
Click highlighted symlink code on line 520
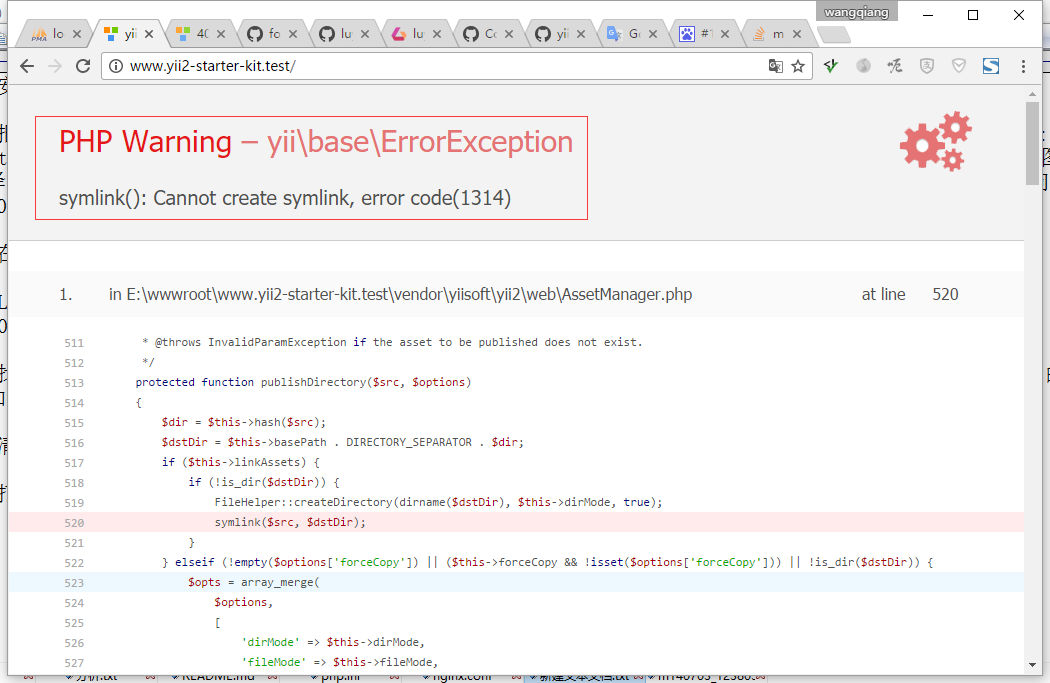click(x=290, y=522)
